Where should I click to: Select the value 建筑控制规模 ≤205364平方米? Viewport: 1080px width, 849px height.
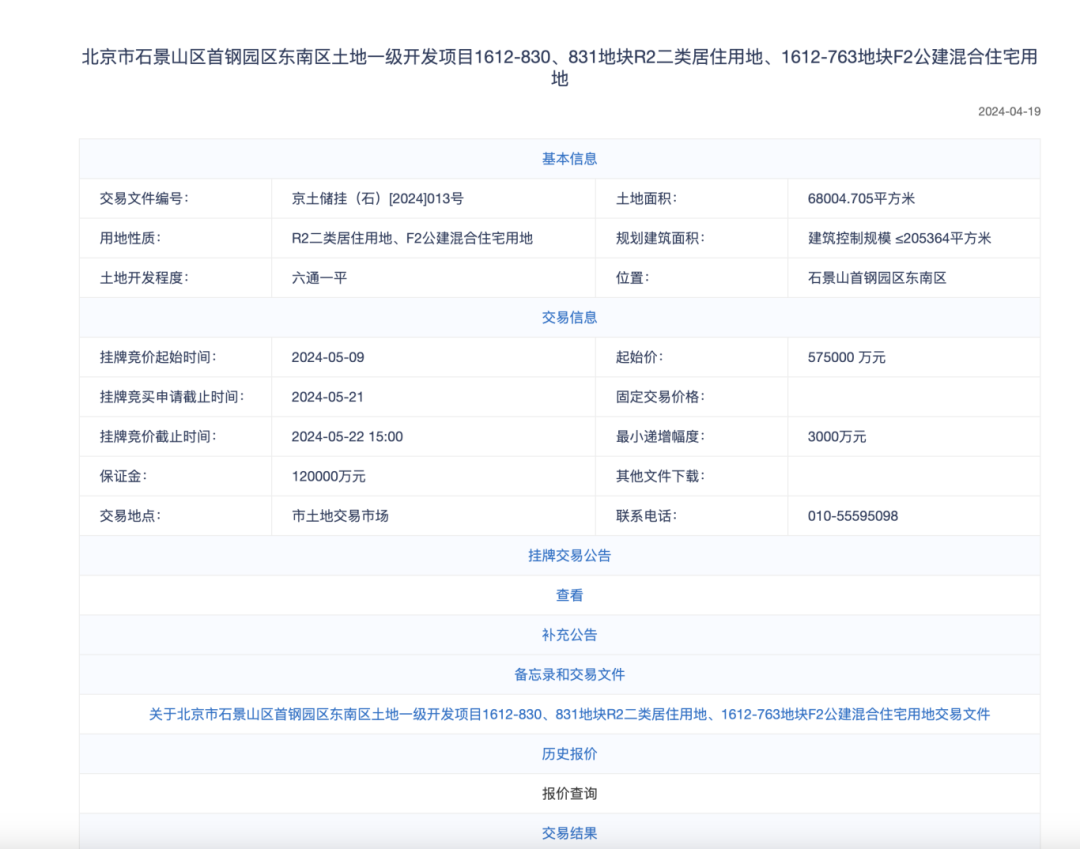[899, 238]
